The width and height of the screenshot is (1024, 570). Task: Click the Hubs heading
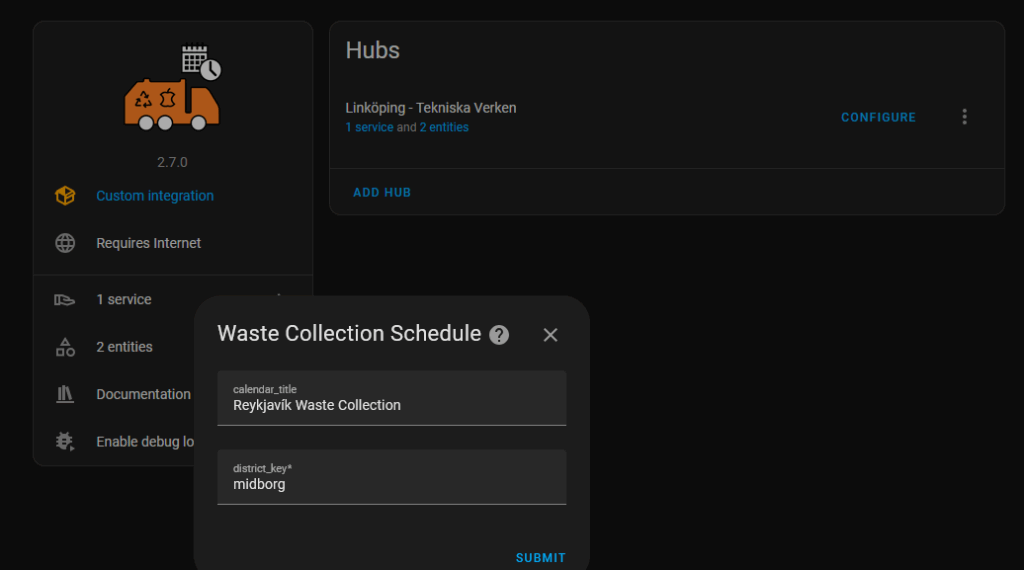coord(372,50)
